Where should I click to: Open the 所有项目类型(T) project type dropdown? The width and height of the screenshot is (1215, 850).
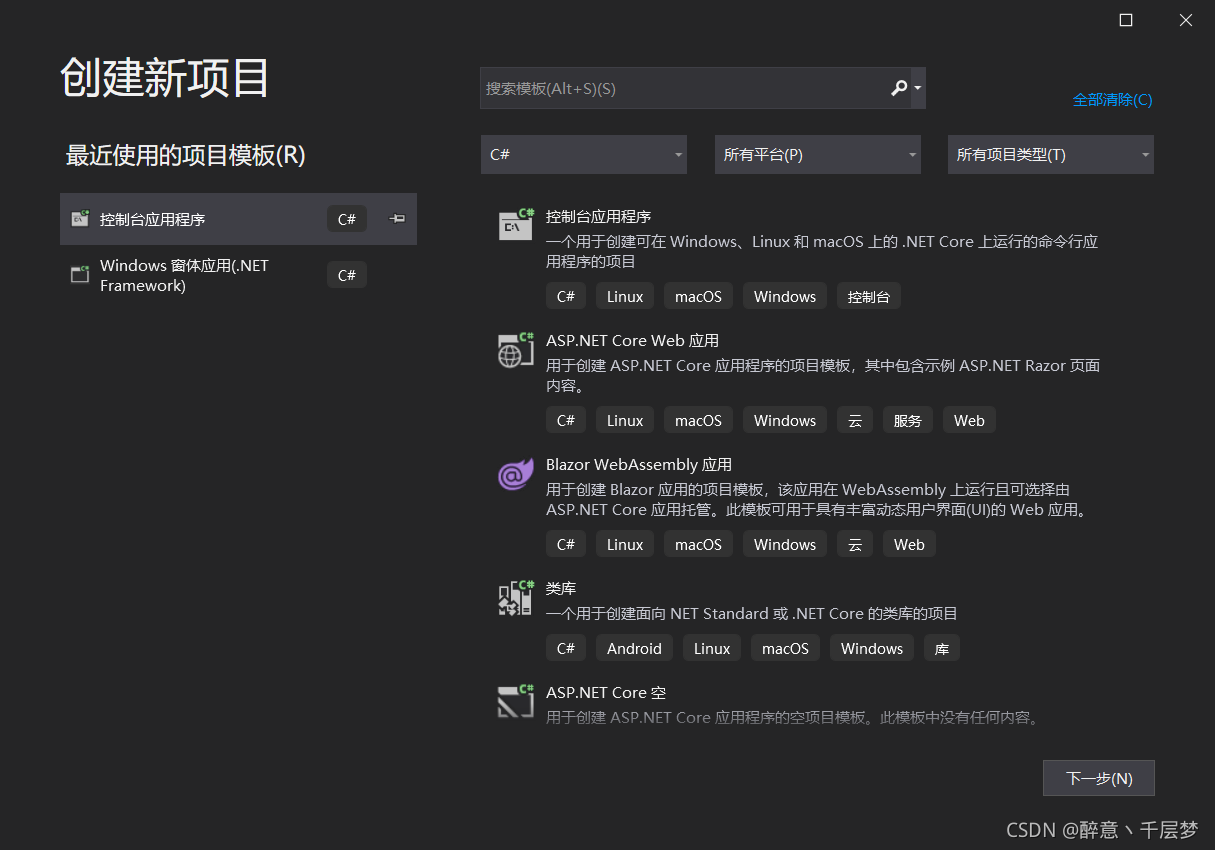pyautogui.click(x=1051, y=155)
